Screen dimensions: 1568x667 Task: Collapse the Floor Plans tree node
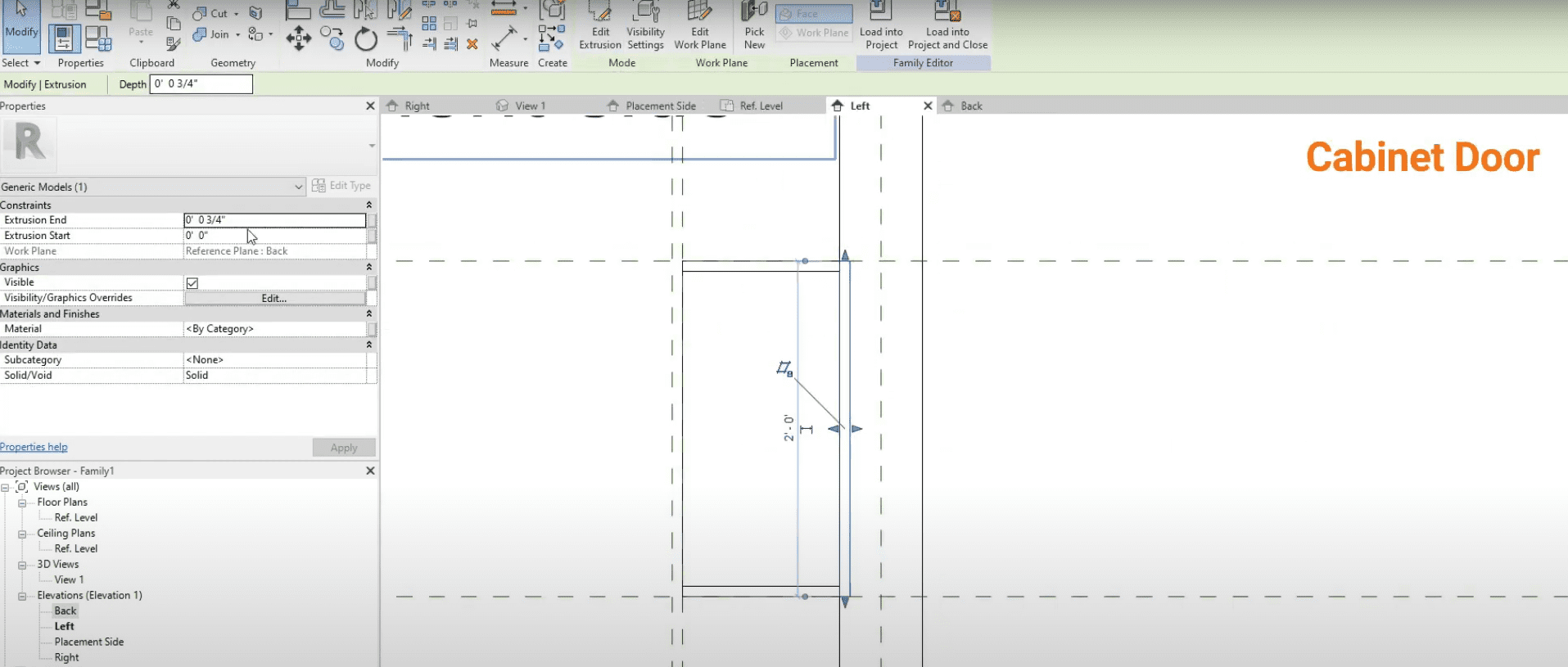click(22, 503)
